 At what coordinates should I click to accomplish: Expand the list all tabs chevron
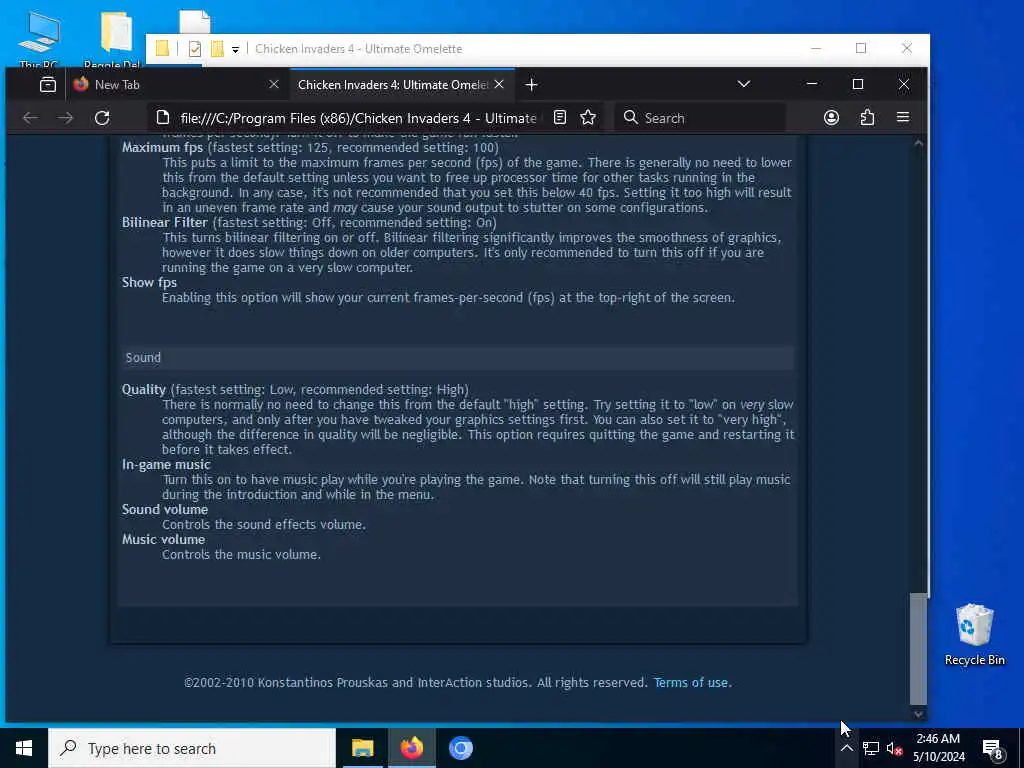coord(743,84)
